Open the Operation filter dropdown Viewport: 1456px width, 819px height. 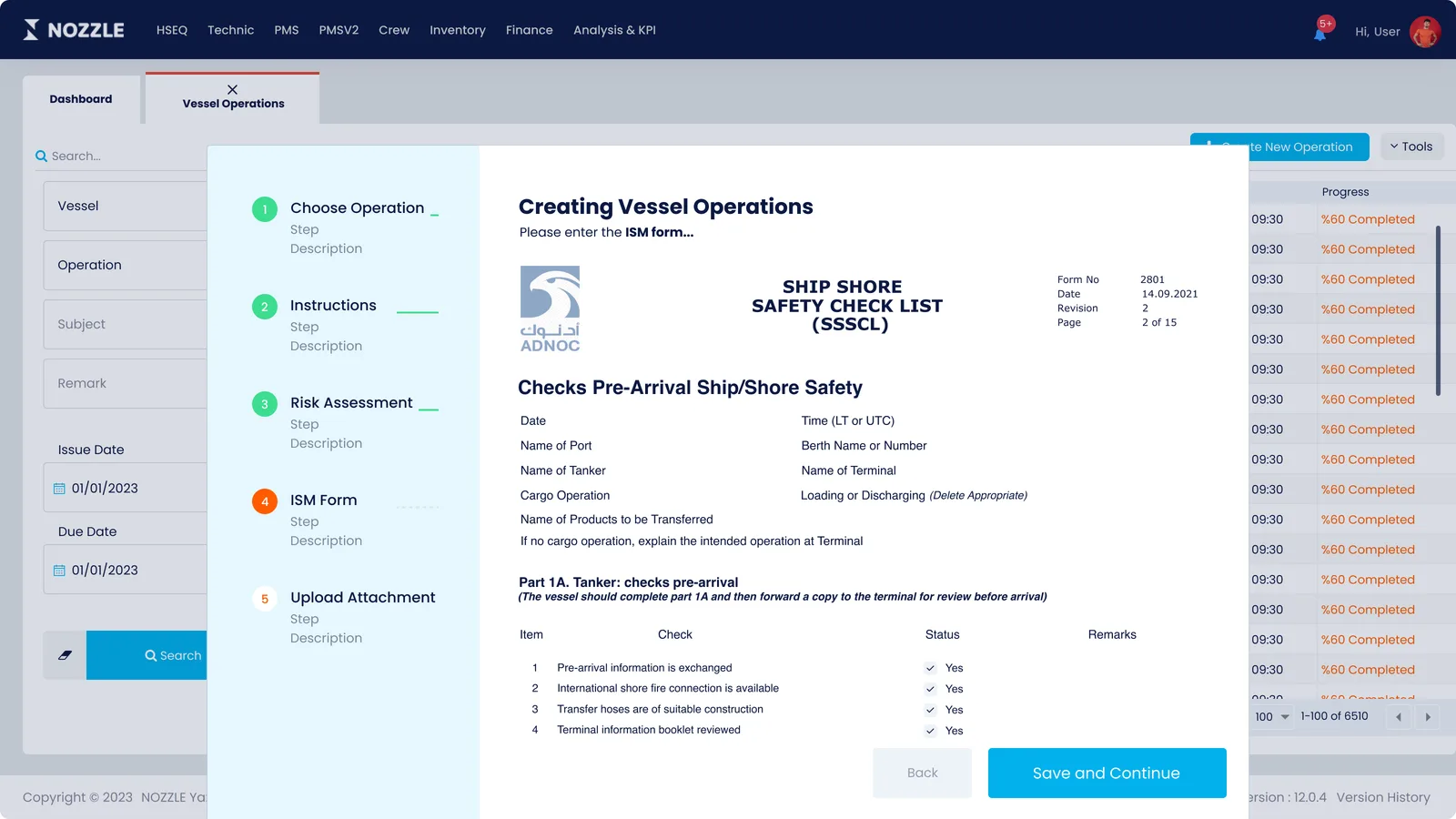coord(126,265)
